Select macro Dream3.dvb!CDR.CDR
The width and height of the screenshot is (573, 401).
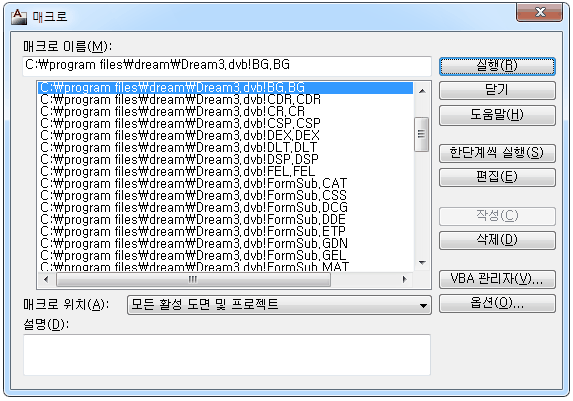pyautogui.click(x=225, y=100)
